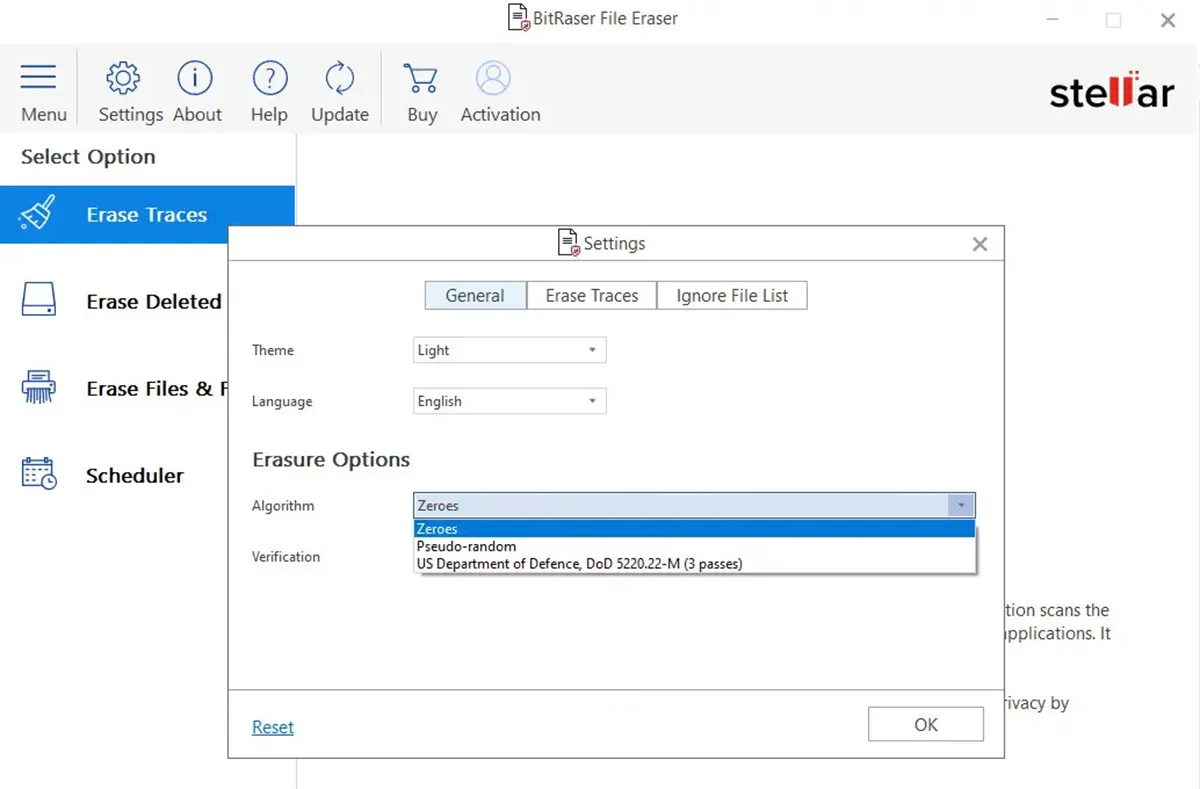Confirm settings with OK button
Screen dimensions: 1200x789
pyautogui.click(x=926, y=724)
